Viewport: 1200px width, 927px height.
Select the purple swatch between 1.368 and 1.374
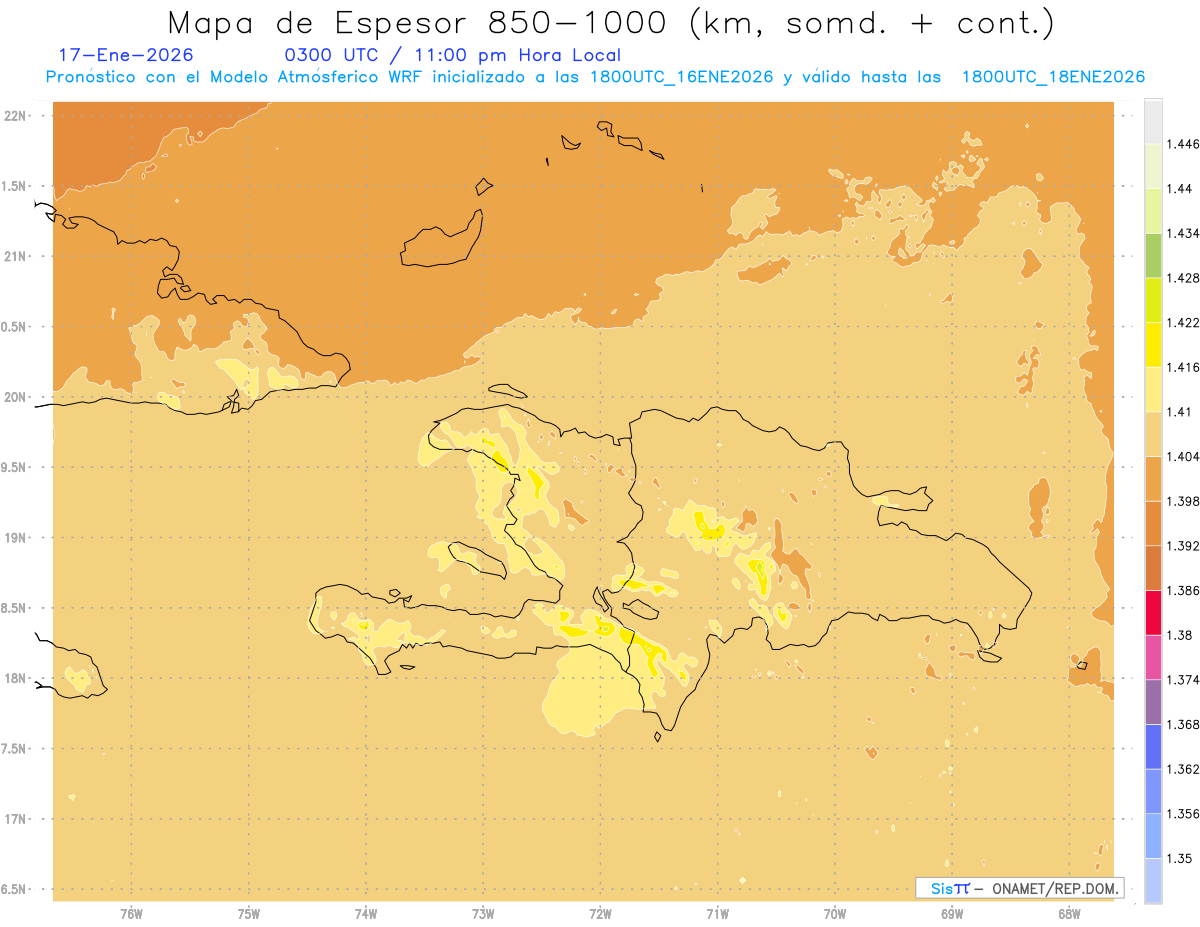coord(1153,701)
